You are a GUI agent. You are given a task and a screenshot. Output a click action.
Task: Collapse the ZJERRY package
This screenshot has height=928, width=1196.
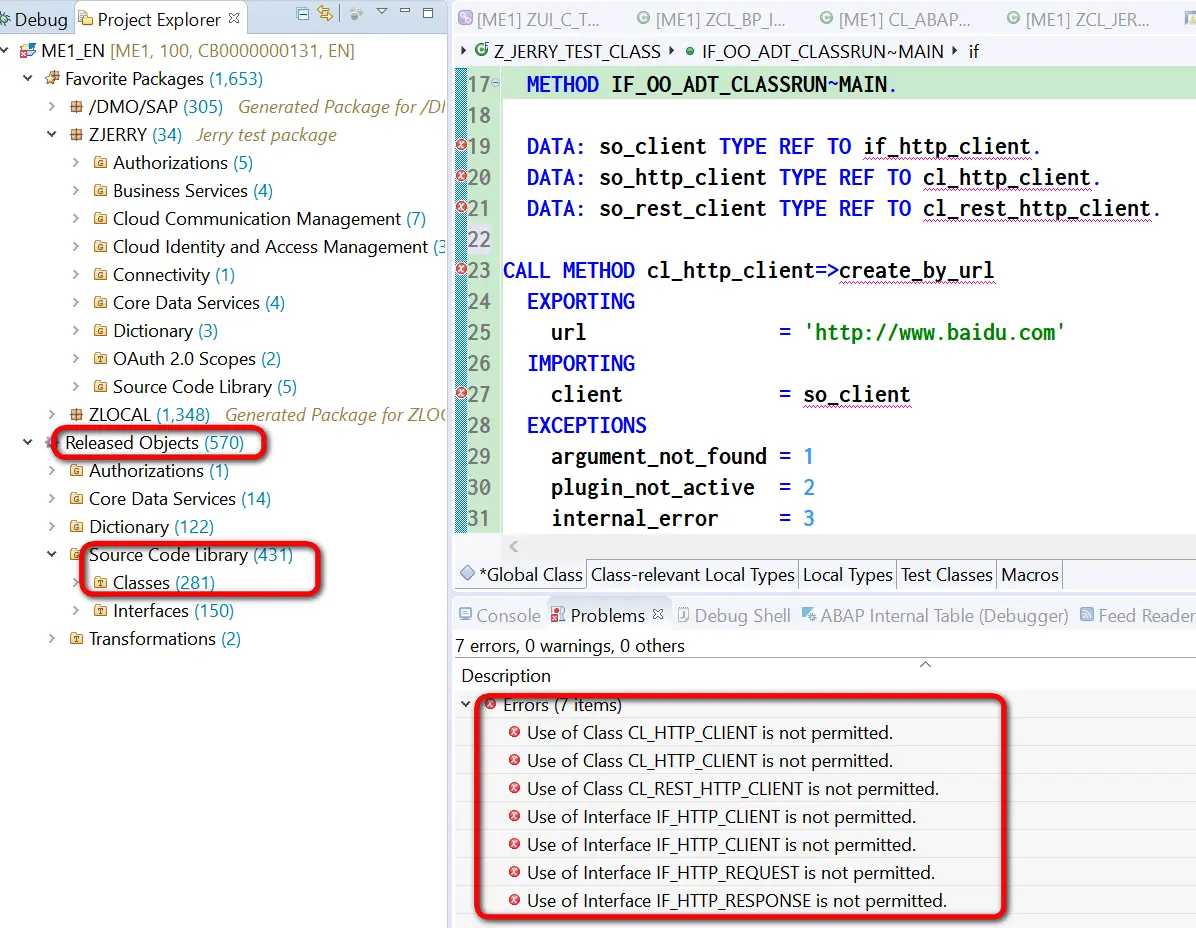coord(52,134)
